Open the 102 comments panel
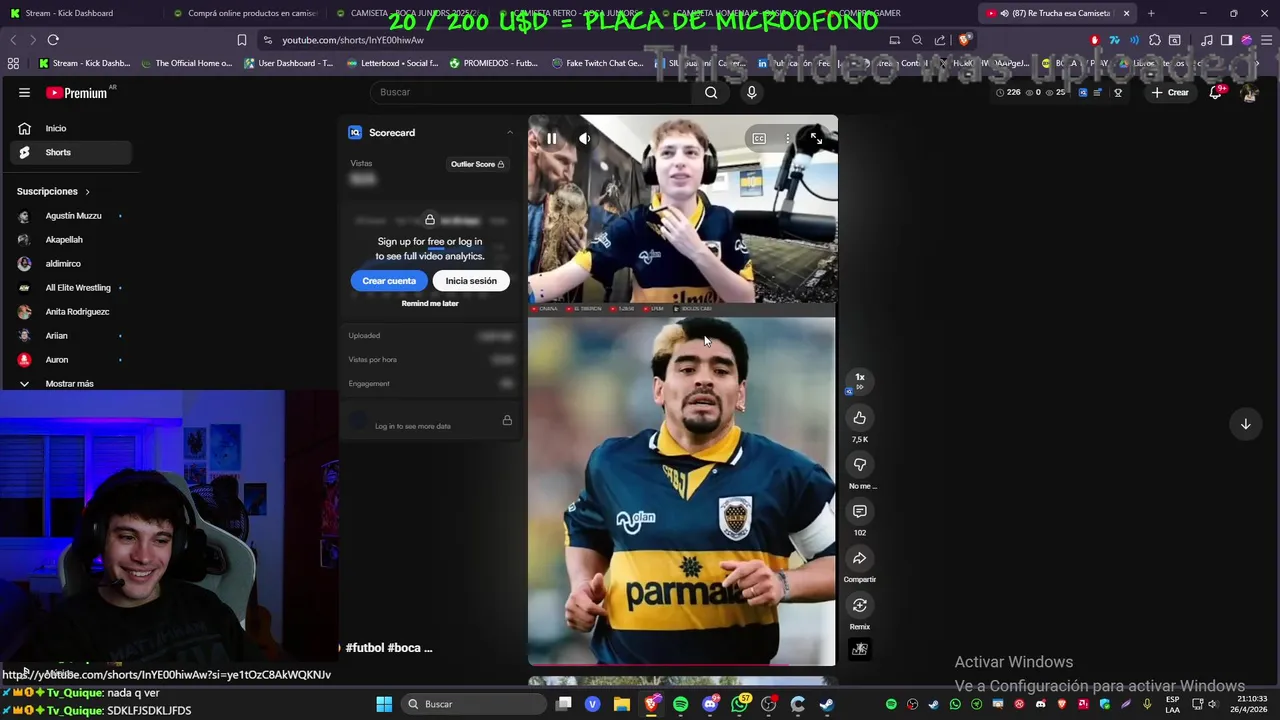This screenshot has width=1280, height=720. (x=859, y=511)
